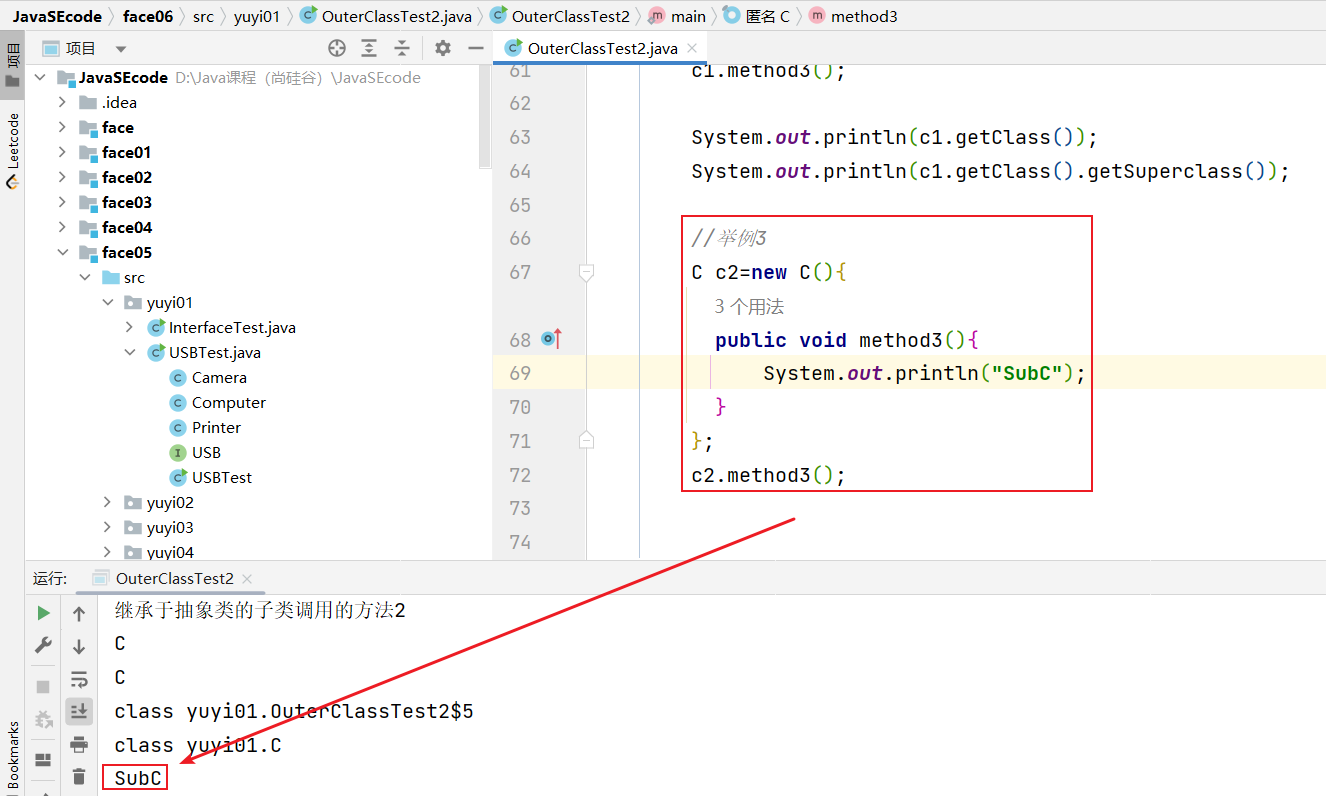The width and height of the screenshot is (1326, 796).
Task: Open the Bookmarks side tool tab
Action: (12, 755)
